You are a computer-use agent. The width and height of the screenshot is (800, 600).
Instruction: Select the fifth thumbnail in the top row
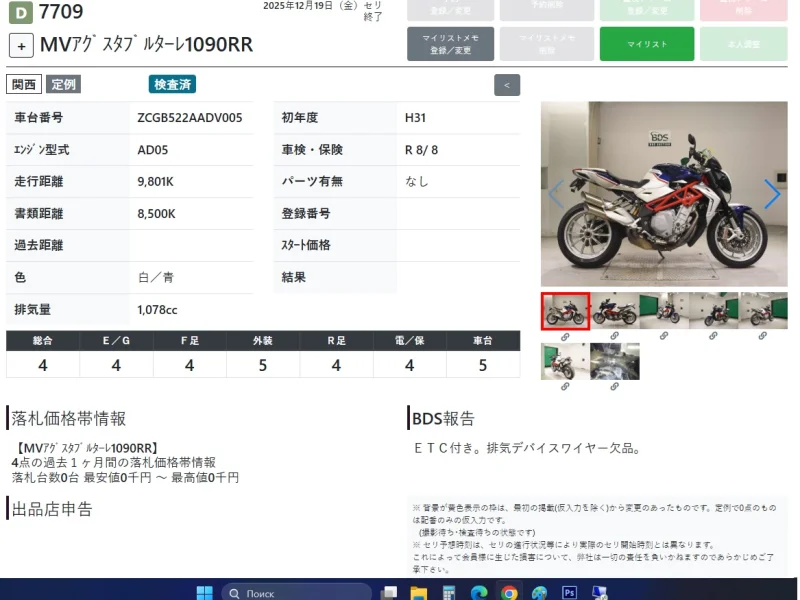(x=763, y=310)
